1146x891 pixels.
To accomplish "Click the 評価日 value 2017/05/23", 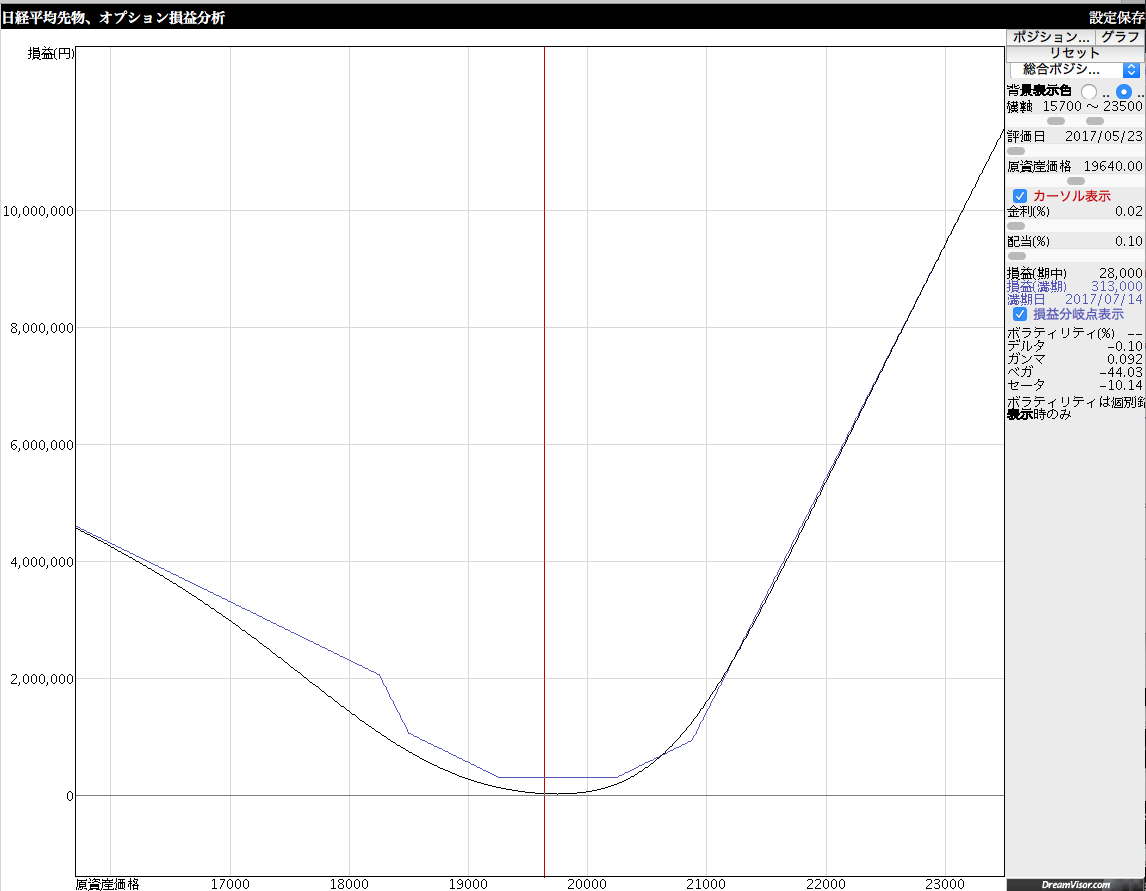I will point(1103,136).
